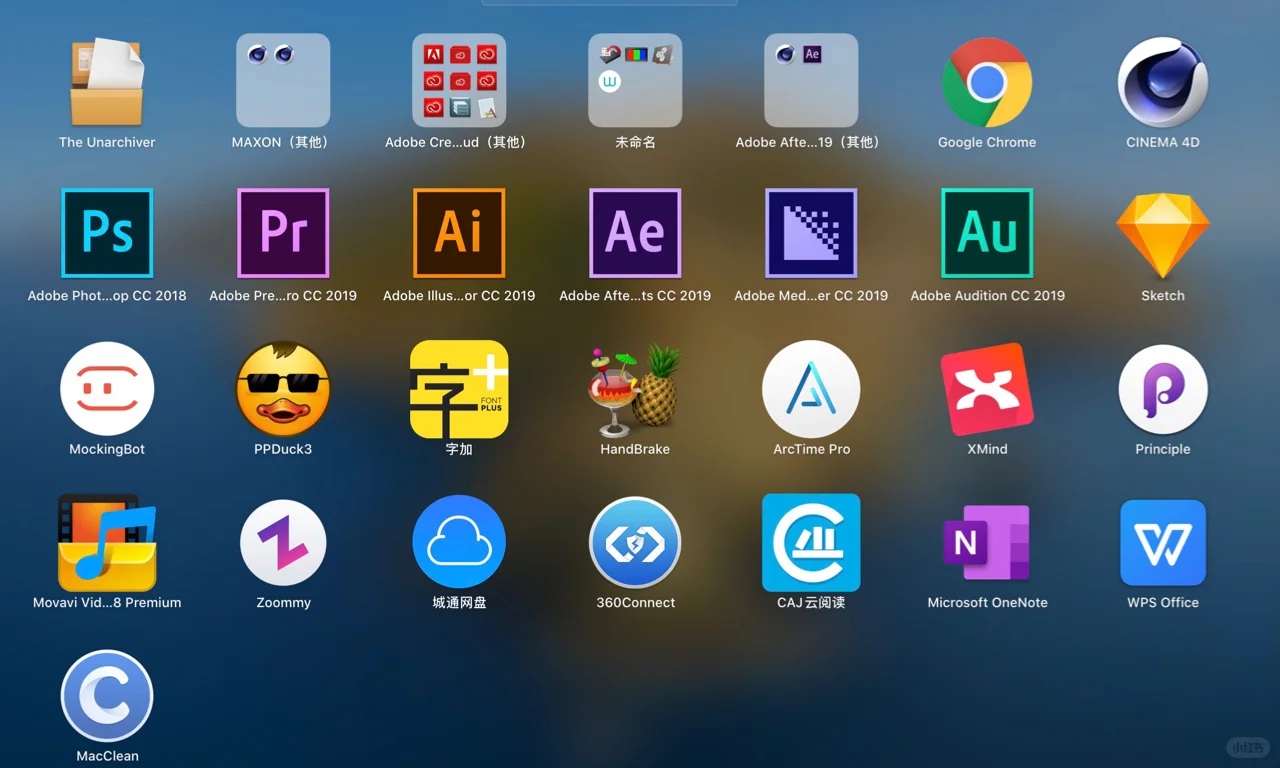The height and width of the screenshot is (768, 1280).
Task: Open the Adobe After Effects 19（其他） folder icon
Action: (811, 80)
